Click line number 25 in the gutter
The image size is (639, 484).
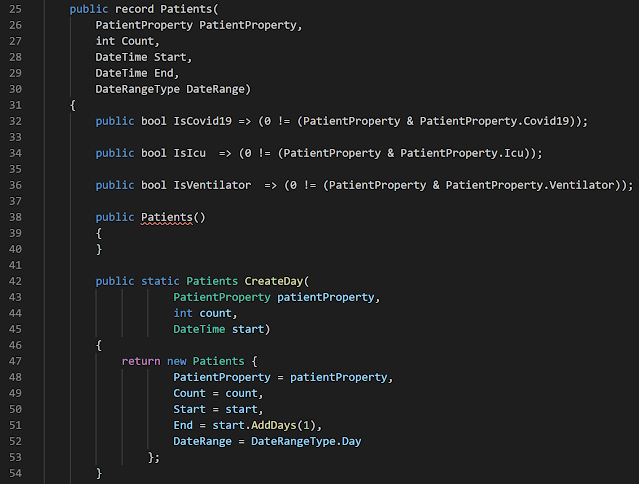(x=15, y=9)
